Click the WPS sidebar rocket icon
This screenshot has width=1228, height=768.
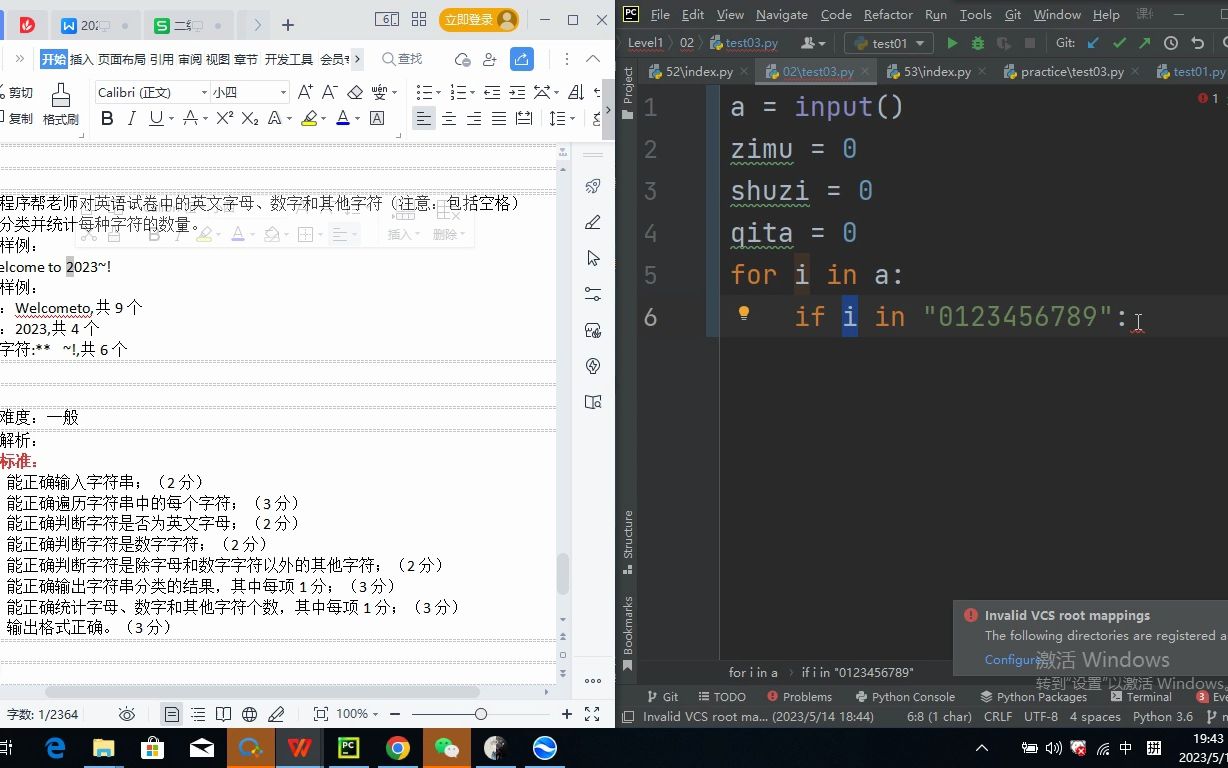click(593, 186)
